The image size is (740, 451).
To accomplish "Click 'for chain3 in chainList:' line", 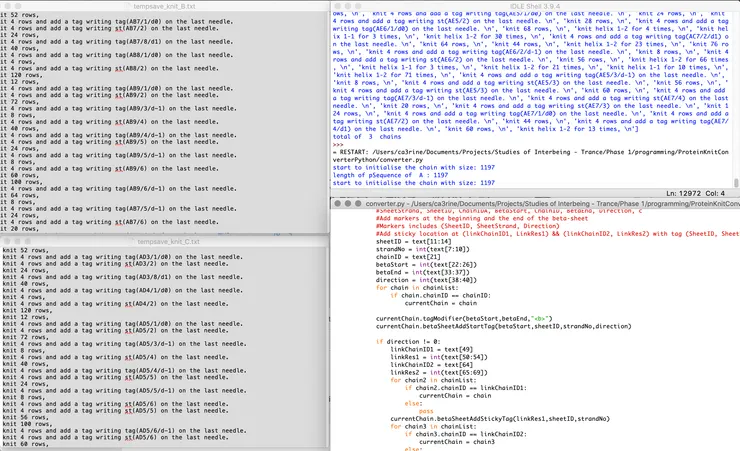I will click(433, 426).
